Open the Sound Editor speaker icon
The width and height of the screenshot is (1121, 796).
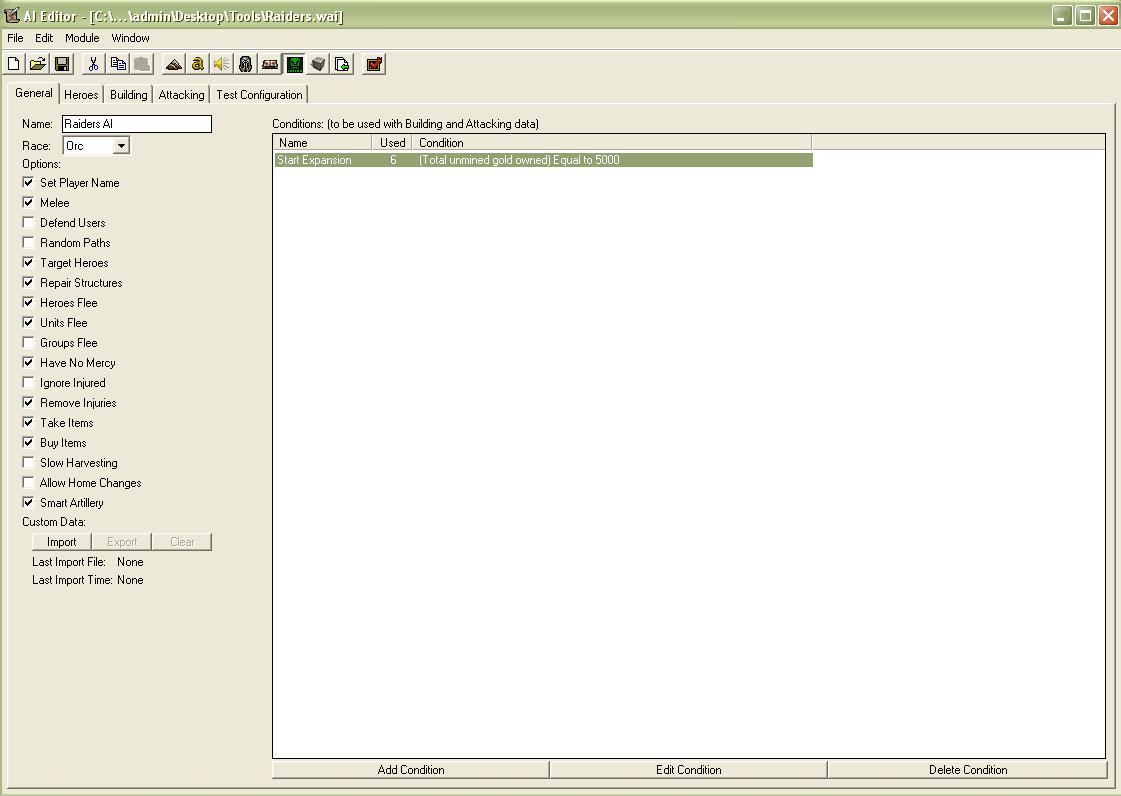pyautogui.click(x=222, y=64)
